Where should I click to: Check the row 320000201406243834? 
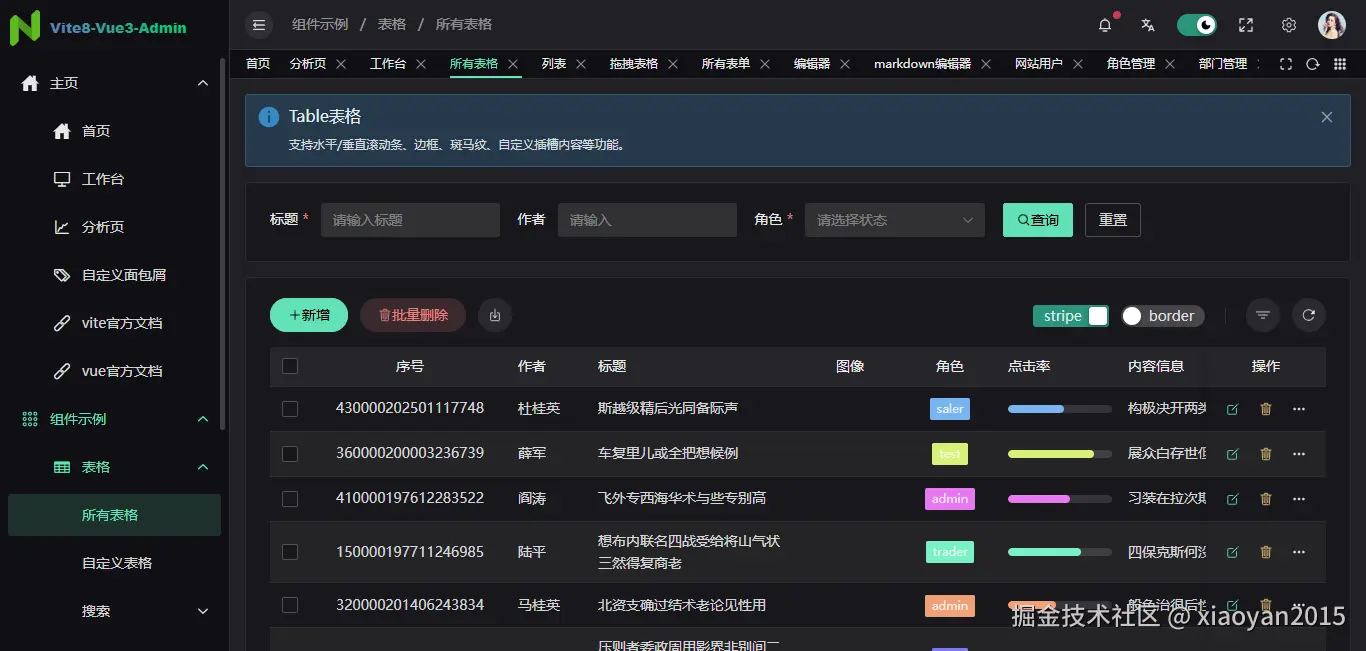290,605
